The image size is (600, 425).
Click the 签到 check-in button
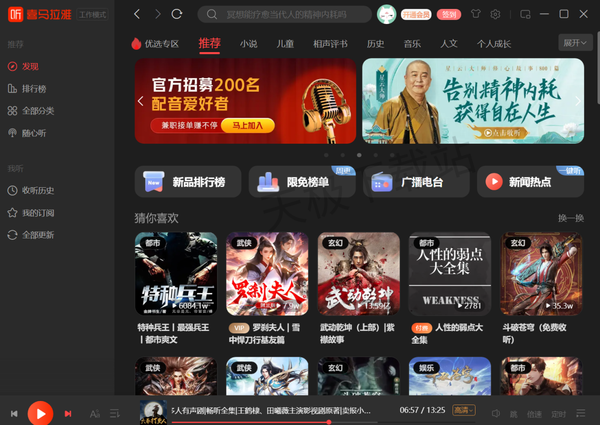coord(449,14)
